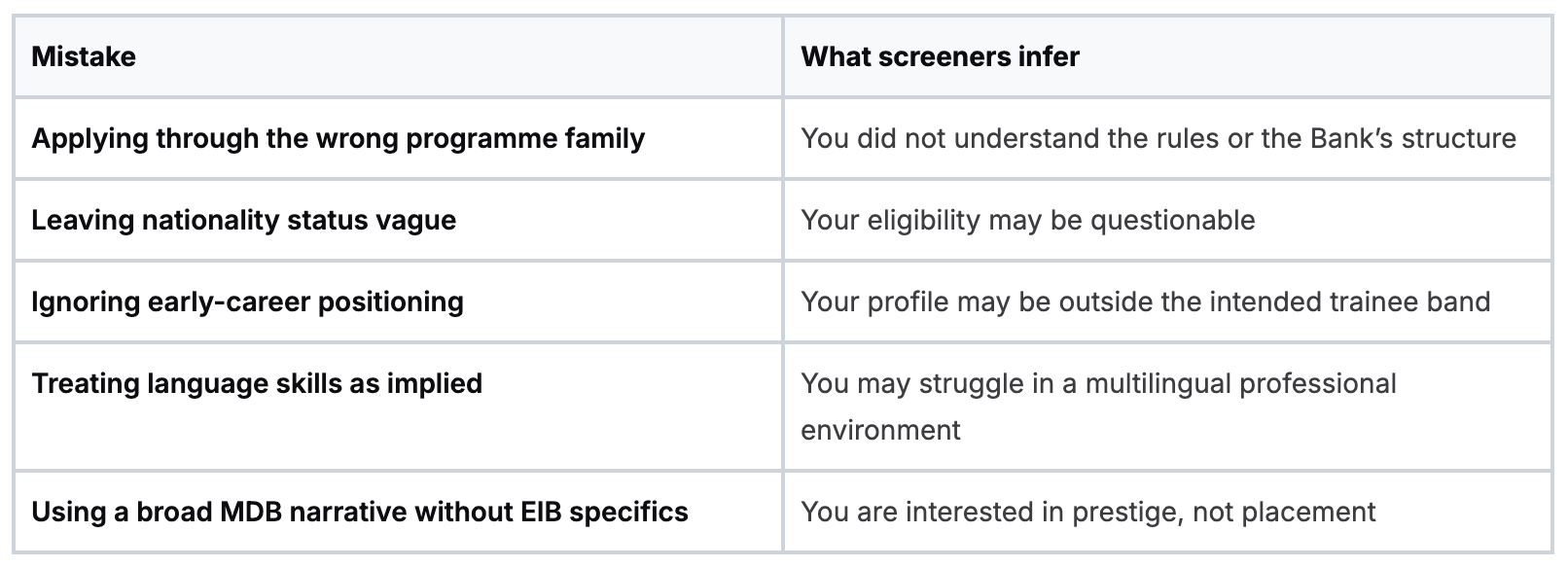Viewport: 1568px width, 568px height.
Task: Select 'Leaving nationality status vague' cell
Action: (x=243, y=220)
